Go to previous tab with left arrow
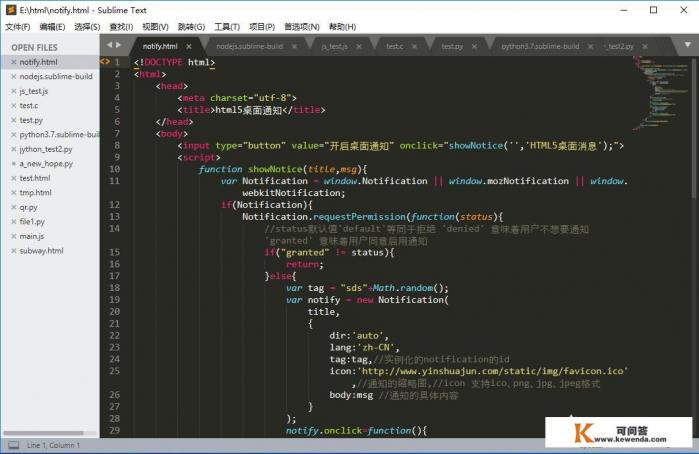The width and height of the screenshot is (699, 454). pyautogui.click(x=110, y=45)
